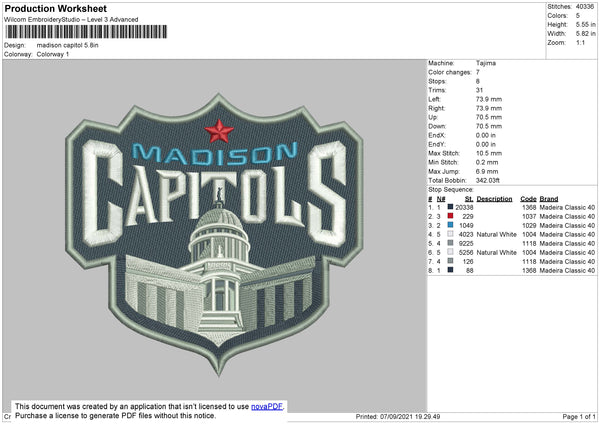Click the Height value 5.55 in
The image size is (600, 424).
(x=585, y=24)
